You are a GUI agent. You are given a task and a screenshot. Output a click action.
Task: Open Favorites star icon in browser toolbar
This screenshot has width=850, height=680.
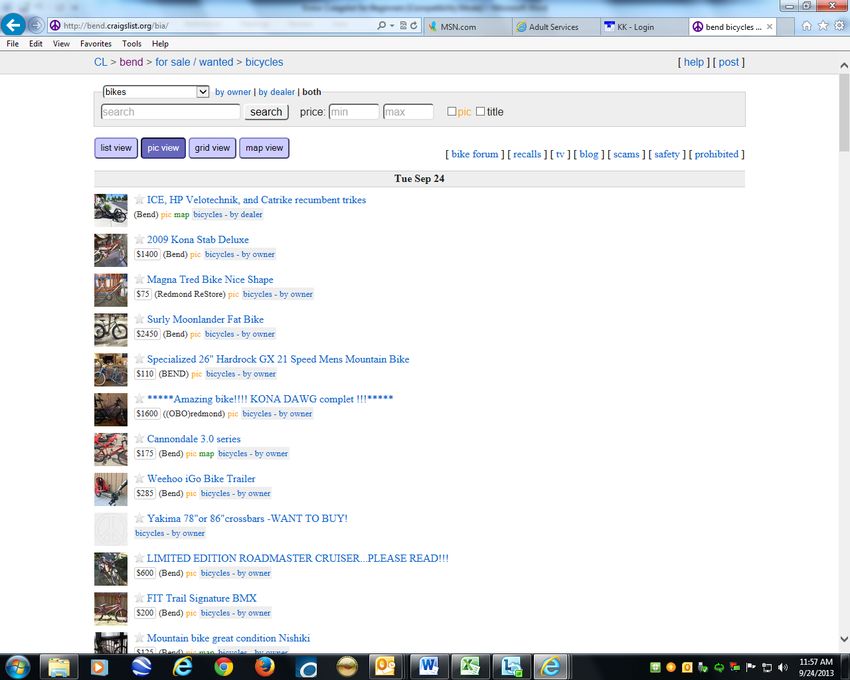(x=823, y=25)
